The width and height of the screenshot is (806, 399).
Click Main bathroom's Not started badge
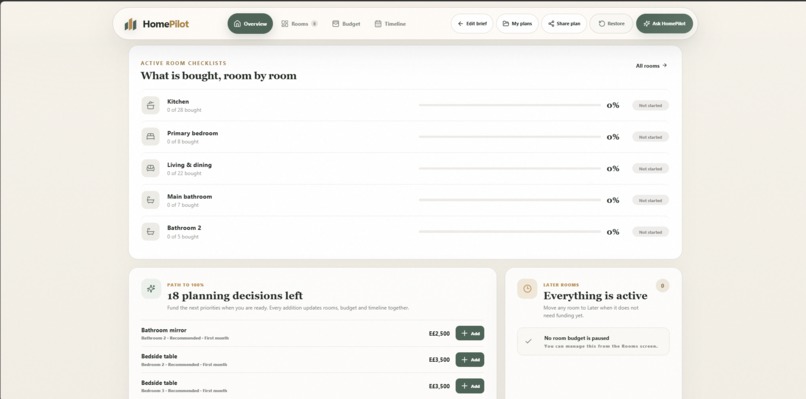[x=650, y=200]
